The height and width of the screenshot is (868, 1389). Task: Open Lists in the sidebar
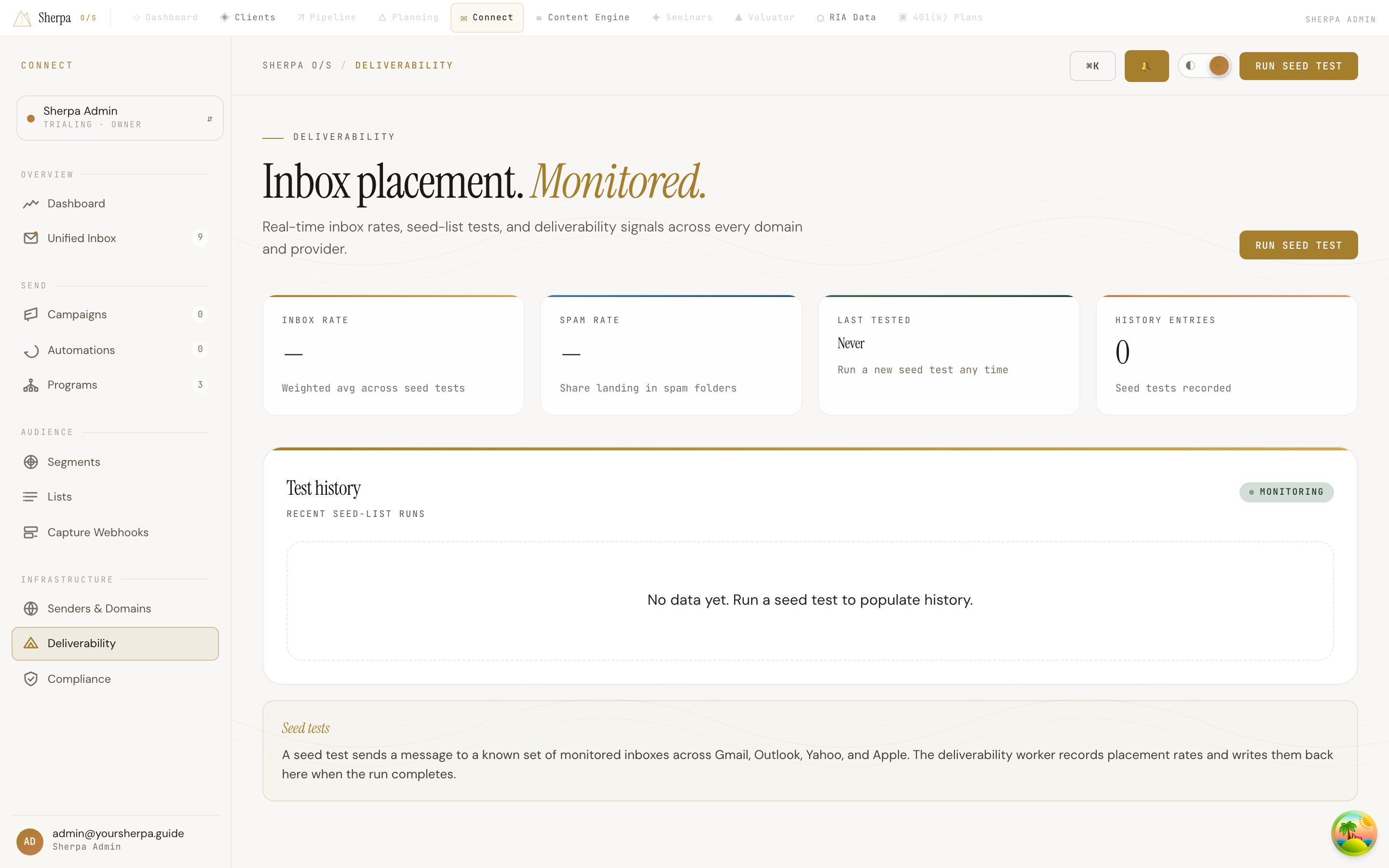point(115,497)
